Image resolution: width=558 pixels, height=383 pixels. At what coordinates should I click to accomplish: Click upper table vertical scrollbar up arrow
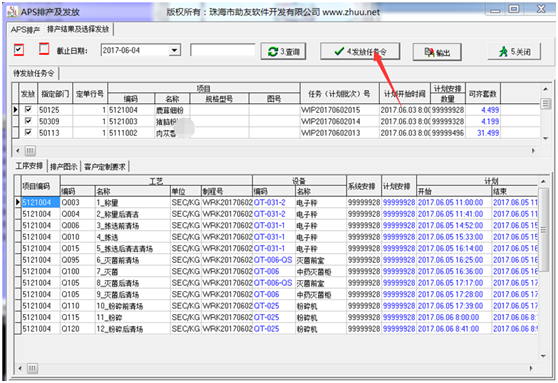[546, 89]
